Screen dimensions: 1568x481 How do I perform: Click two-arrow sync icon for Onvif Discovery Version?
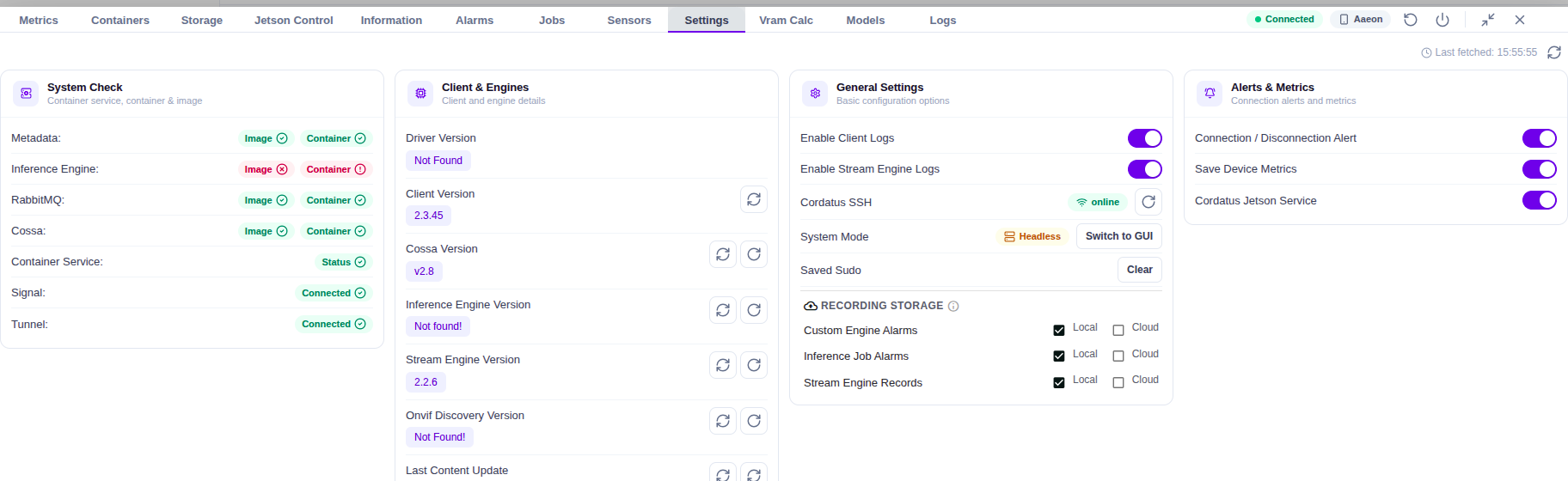pos(723,421)
